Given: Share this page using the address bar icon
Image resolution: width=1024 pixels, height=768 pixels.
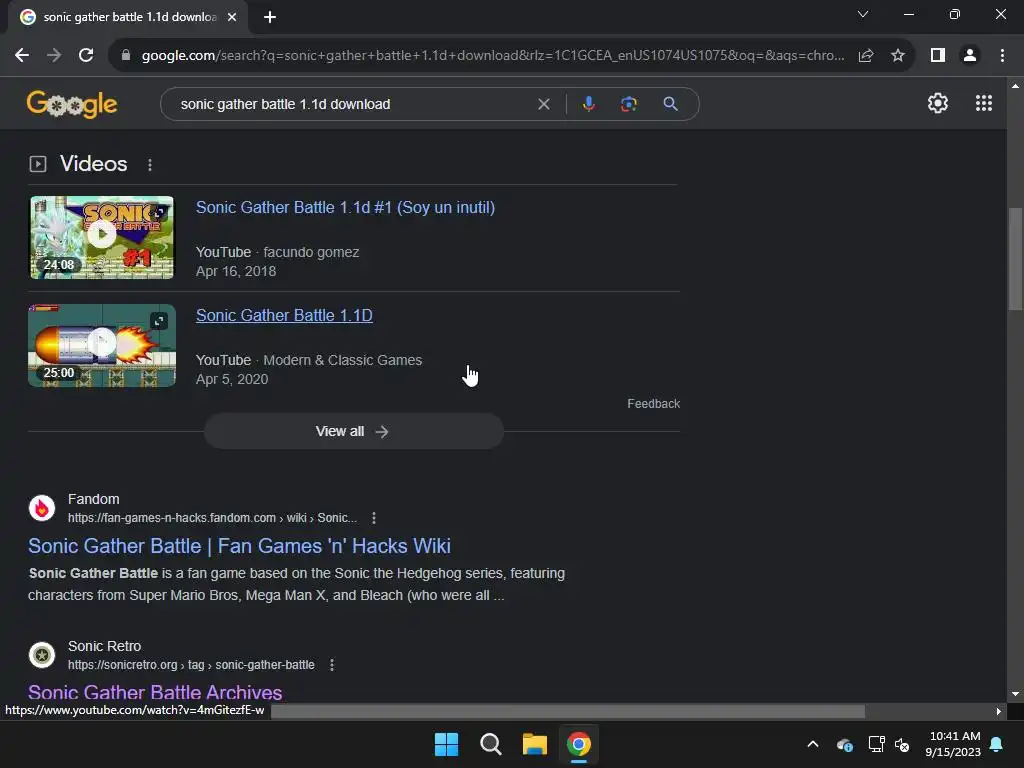Looking at the screenshot, I should (x=866, y=56).
